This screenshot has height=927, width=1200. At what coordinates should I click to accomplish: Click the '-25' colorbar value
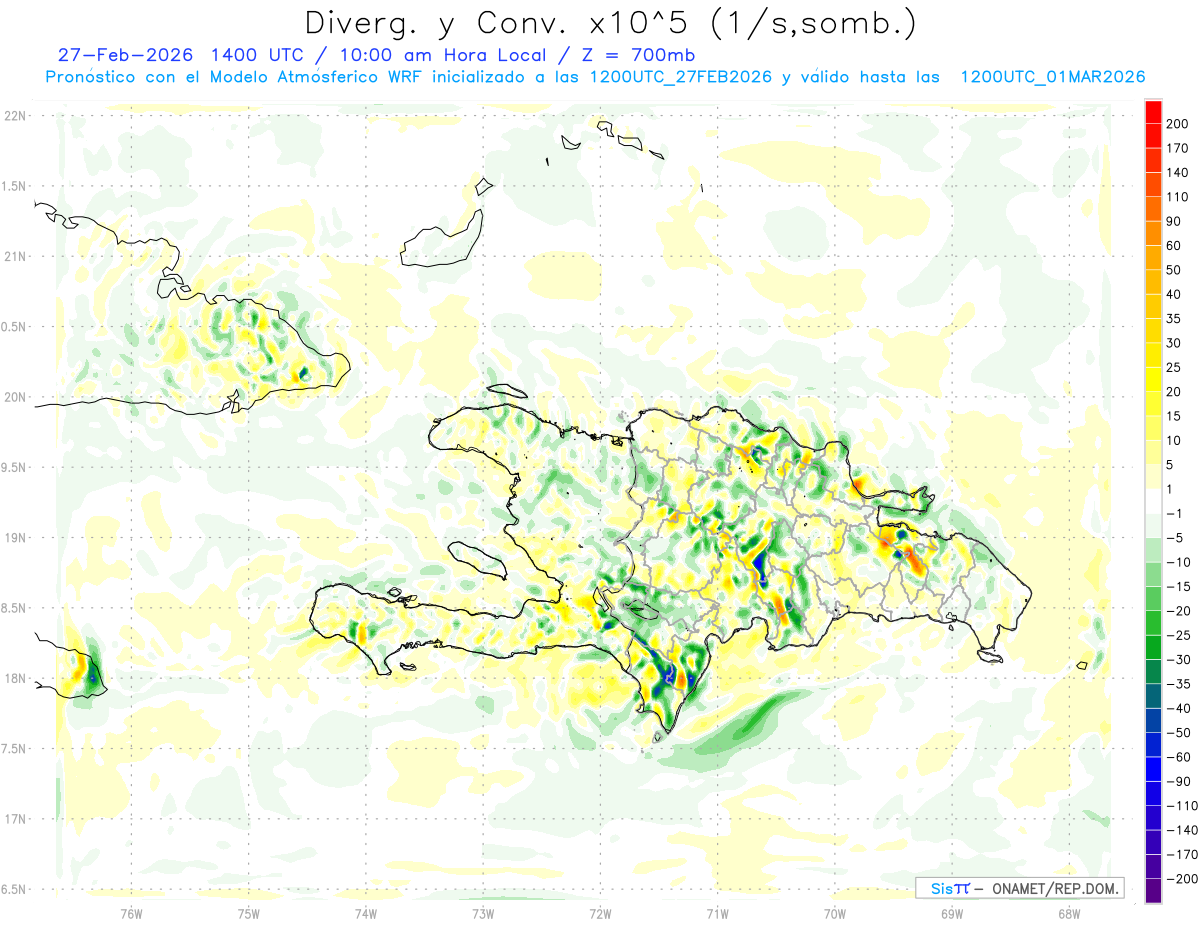[x=1179, y=635]
